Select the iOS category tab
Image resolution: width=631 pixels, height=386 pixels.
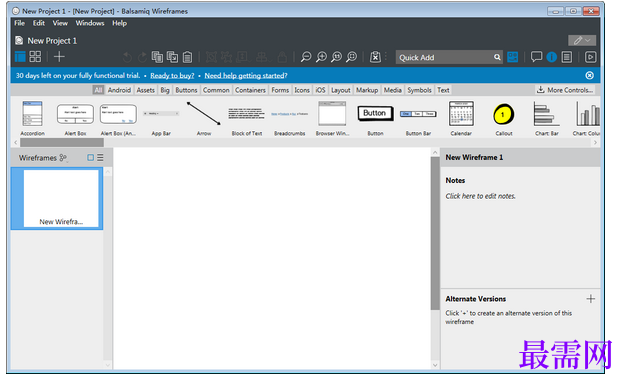click(320, 90)
